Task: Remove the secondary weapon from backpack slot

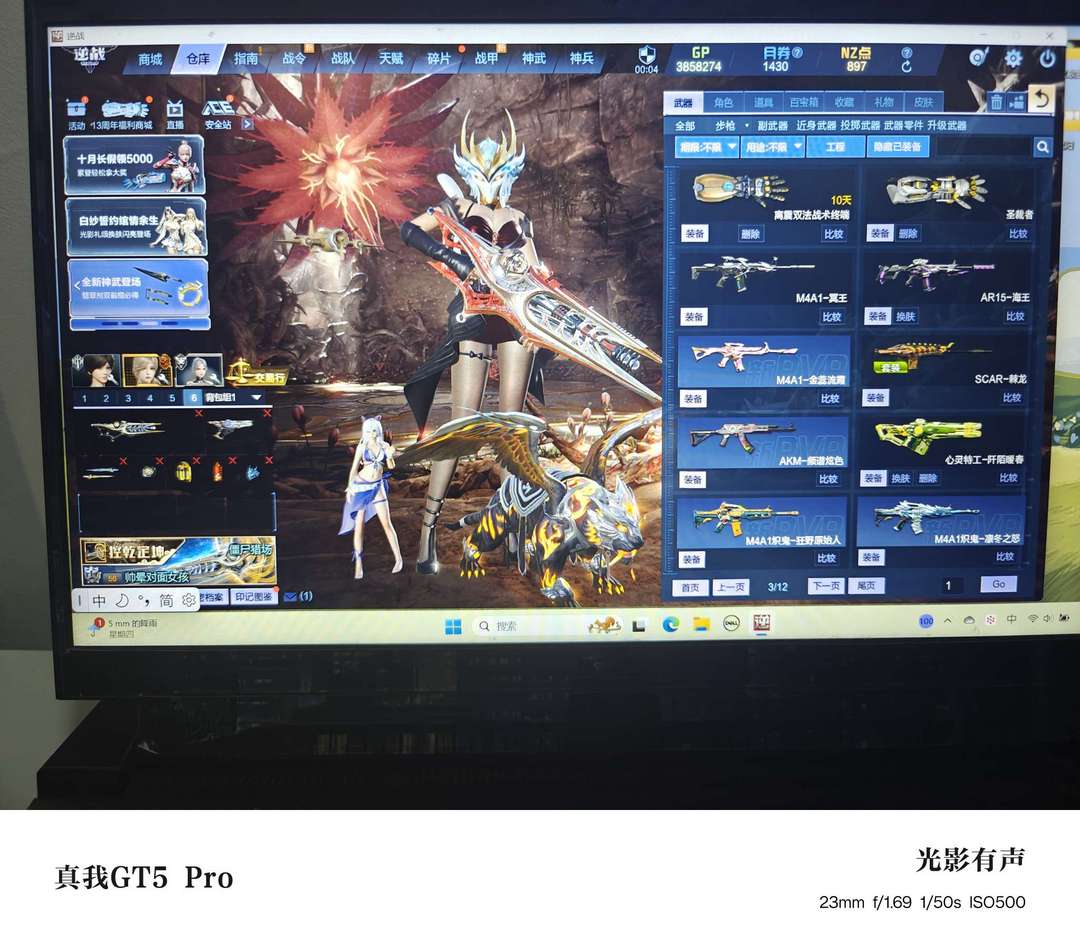Action: pyautogui.click(x=267, y=413)
